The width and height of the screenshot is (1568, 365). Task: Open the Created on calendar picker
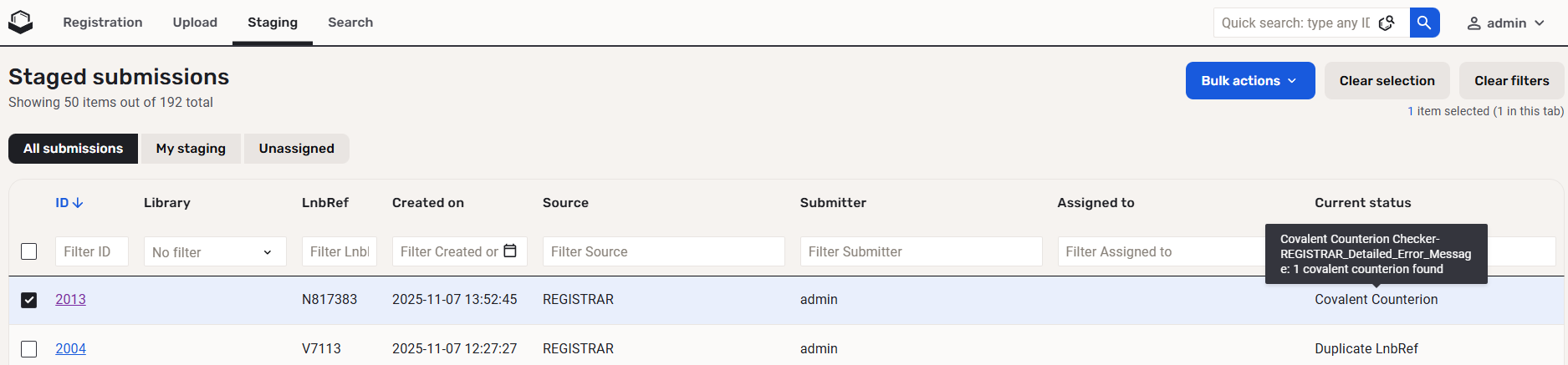[510, 251]
